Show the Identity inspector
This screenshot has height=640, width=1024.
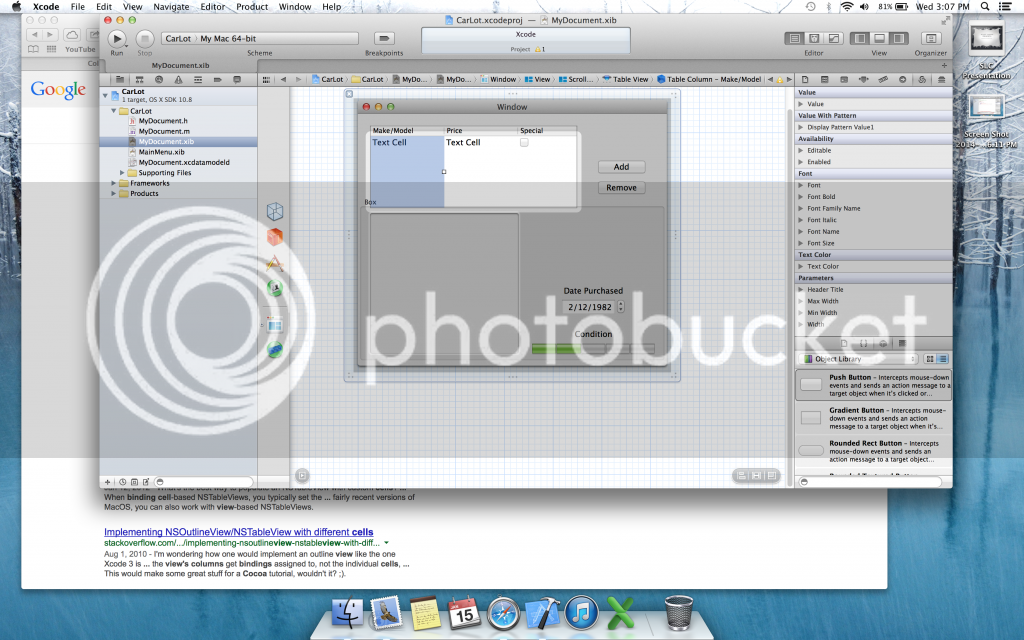point(844,79)
